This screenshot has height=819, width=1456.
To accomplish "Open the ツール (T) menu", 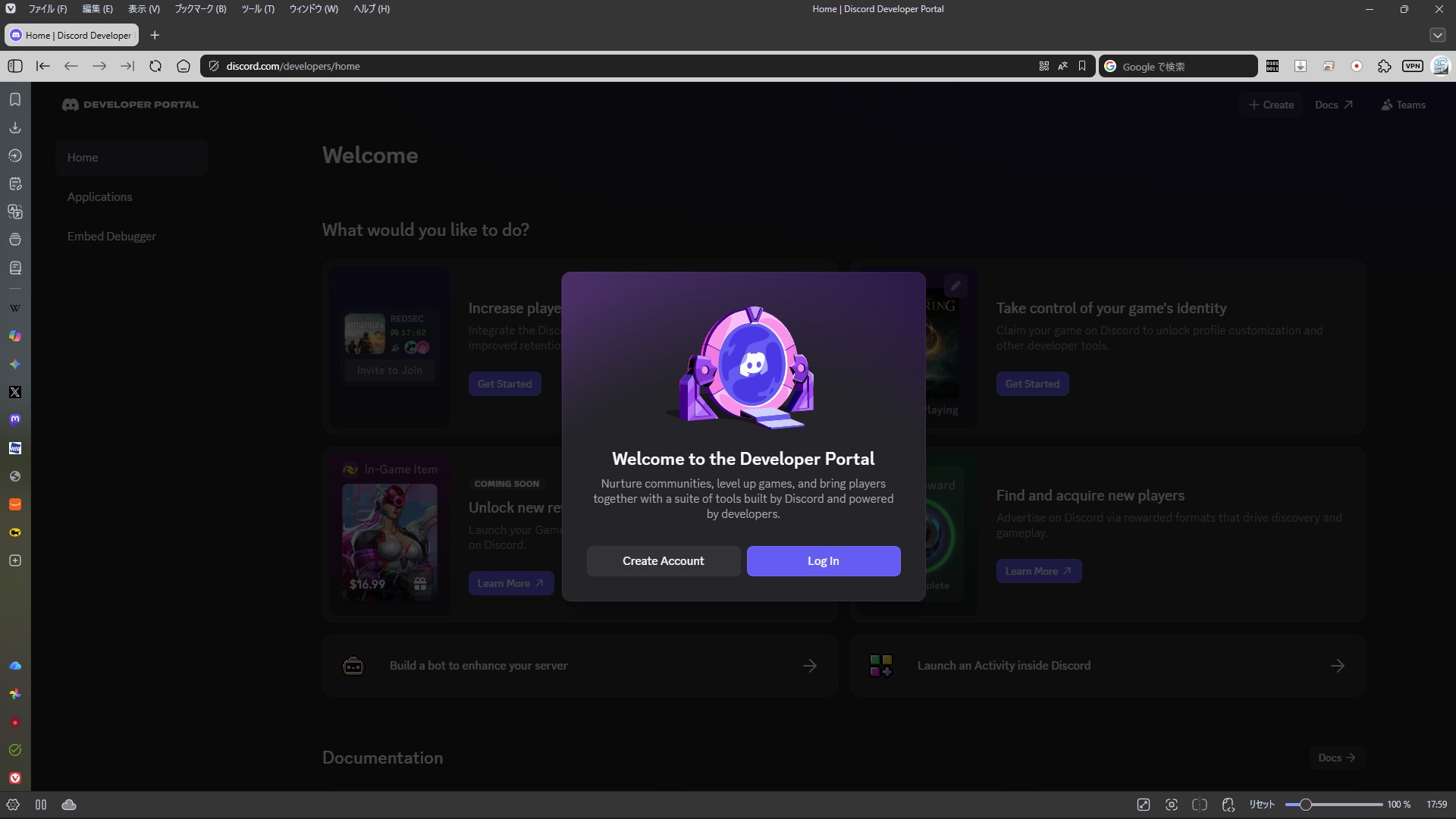I will coord(258,9).
